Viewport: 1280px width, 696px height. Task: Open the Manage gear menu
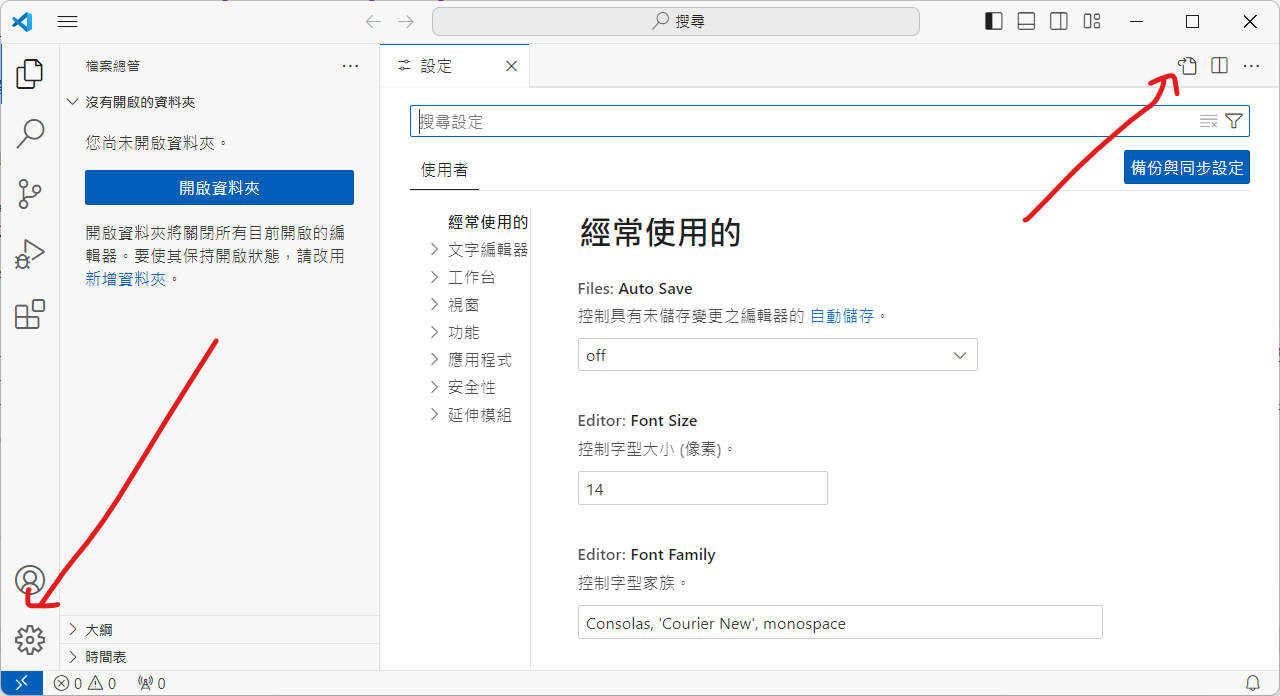click(x=30, y=639)
